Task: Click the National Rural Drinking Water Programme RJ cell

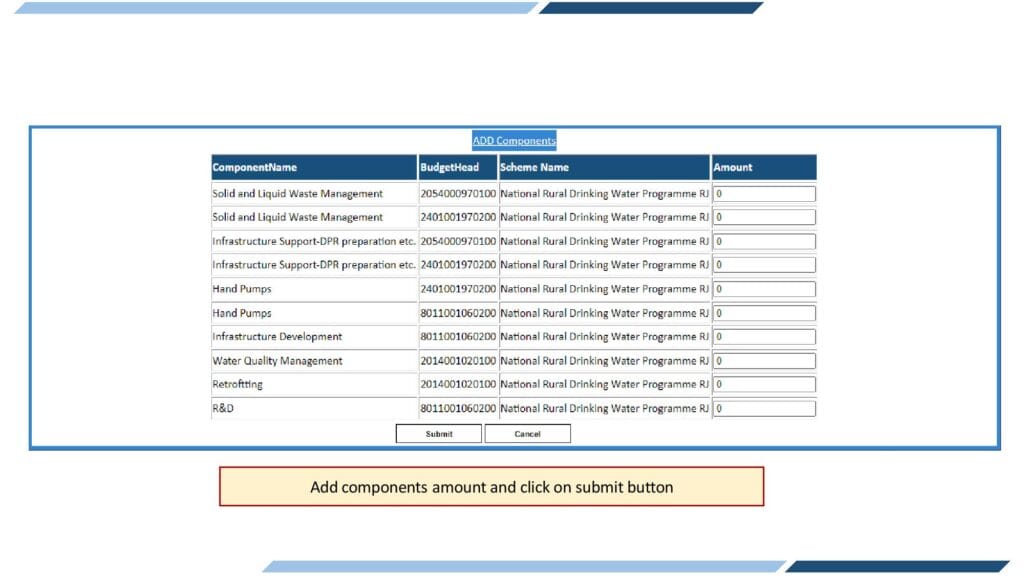Action: pyautogui.click(x=605, y=193)
